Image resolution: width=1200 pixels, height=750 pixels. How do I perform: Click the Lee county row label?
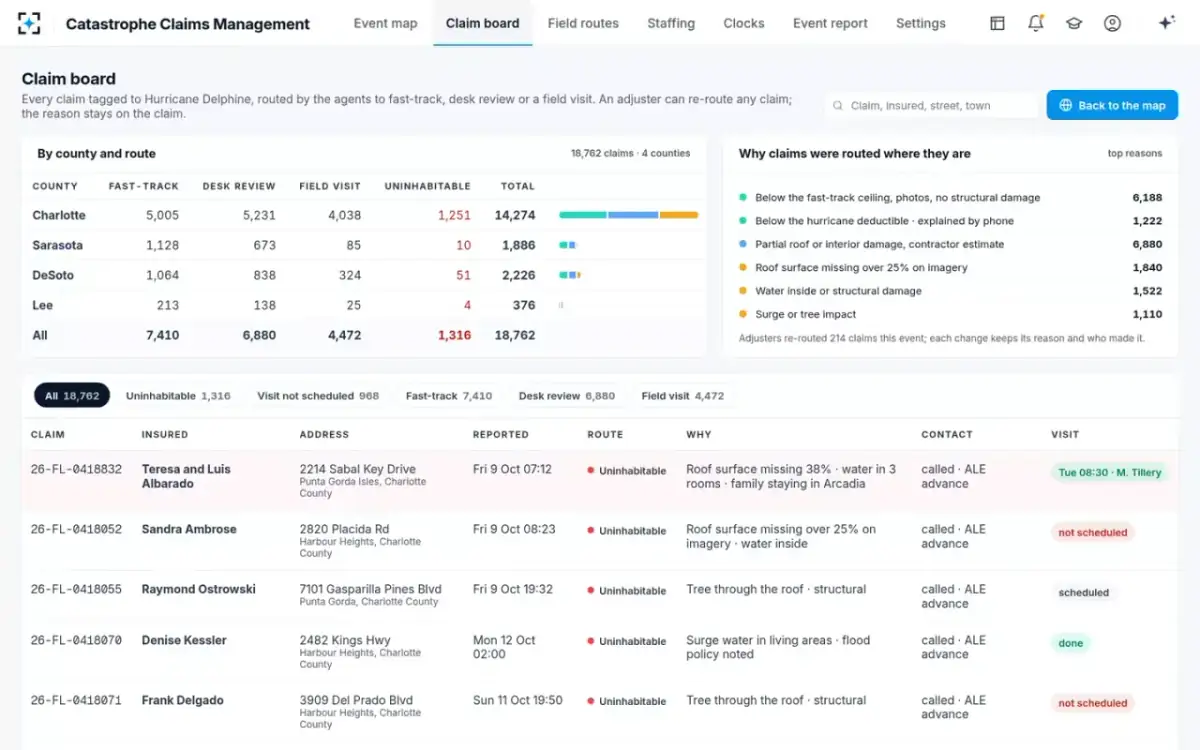[x=42, y=305]
